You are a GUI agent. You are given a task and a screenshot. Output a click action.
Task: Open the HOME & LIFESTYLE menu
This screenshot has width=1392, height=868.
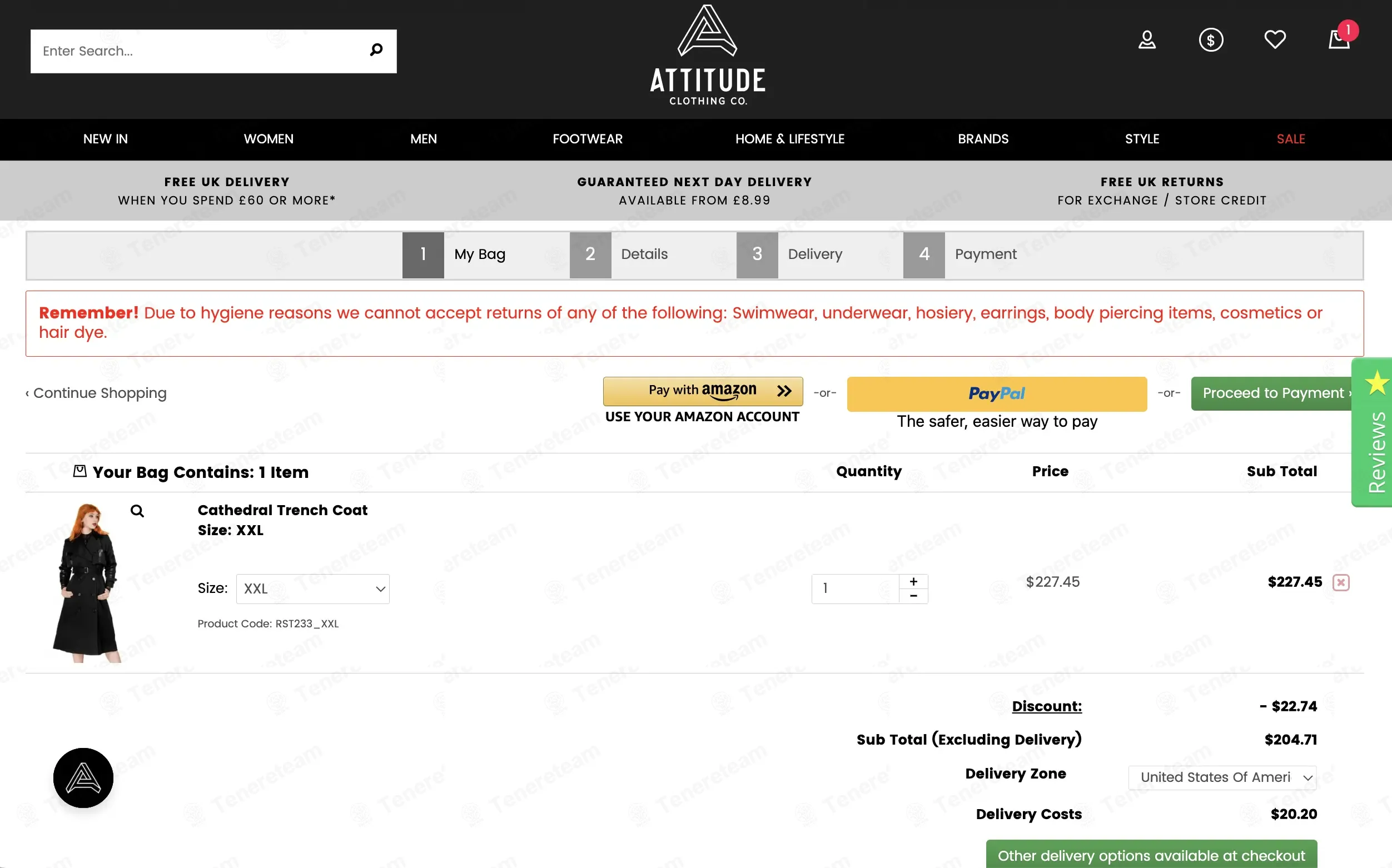790,139
